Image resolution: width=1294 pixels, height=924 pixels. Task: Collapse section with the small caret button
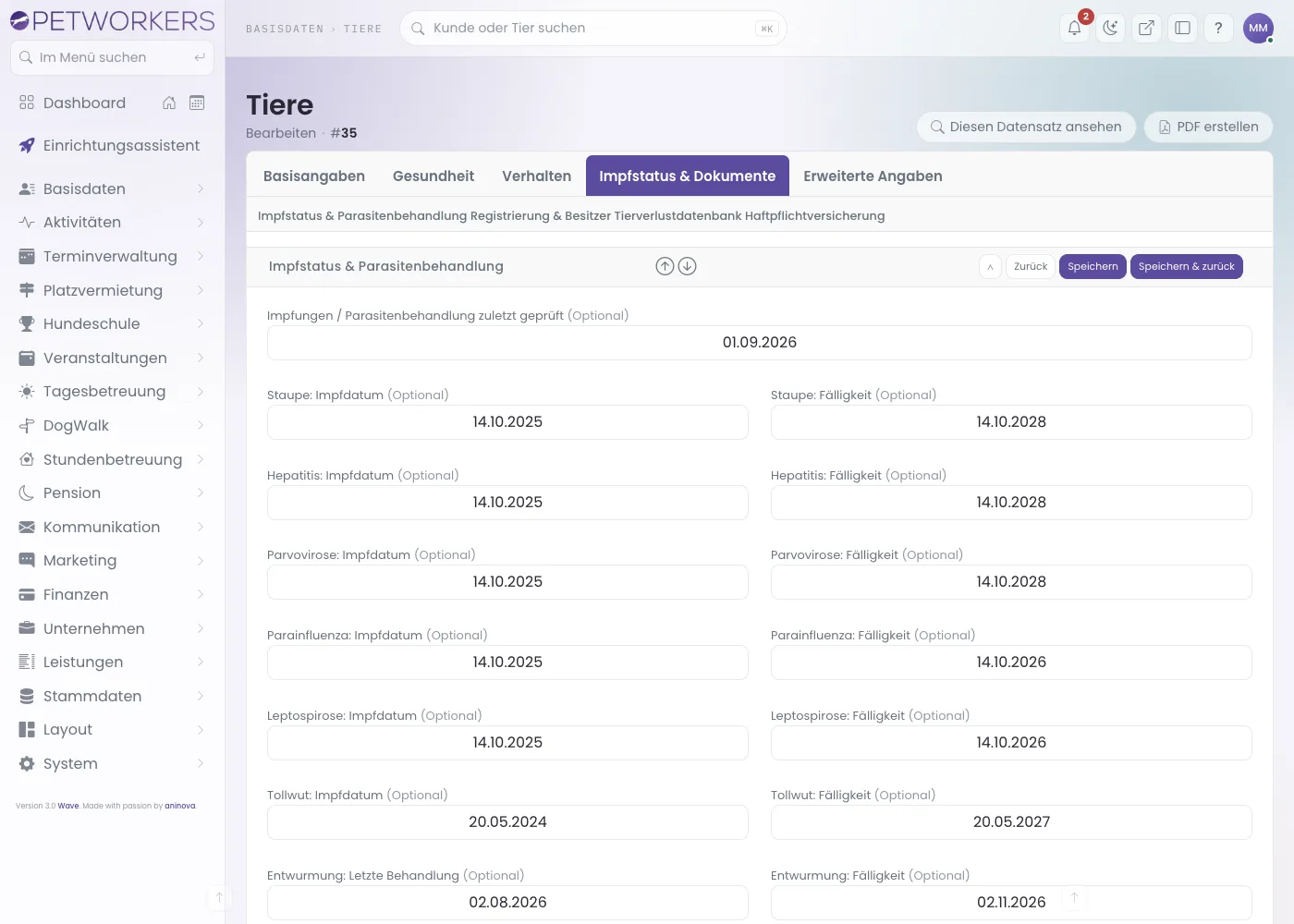tap(990, 266)
